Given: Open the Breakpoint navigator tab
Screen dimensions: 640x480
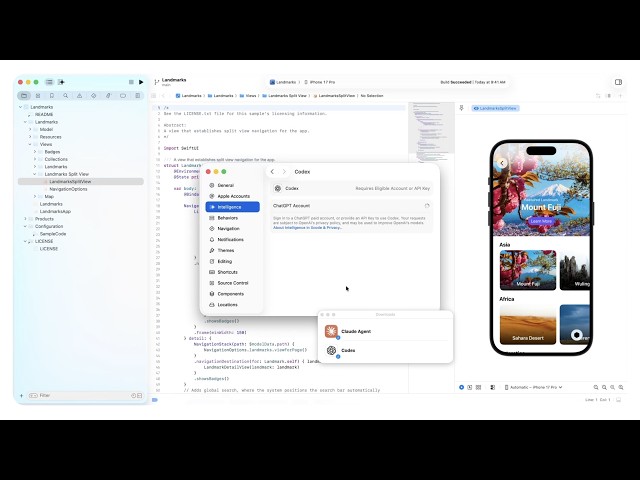Looking at the screenshot, I should pyautogui.click(x=123, y=96).
